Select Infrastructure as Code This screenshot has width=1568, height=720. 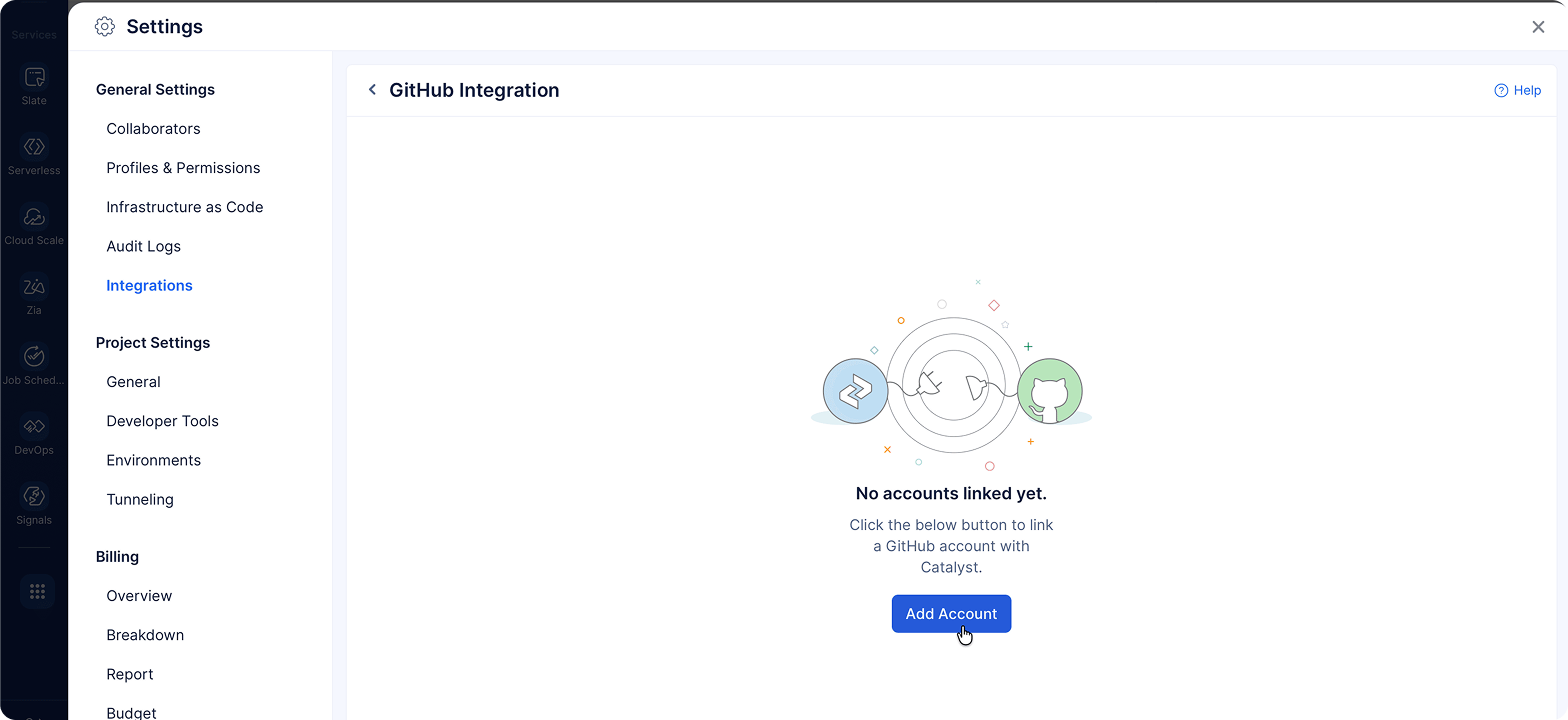[185, 207]
